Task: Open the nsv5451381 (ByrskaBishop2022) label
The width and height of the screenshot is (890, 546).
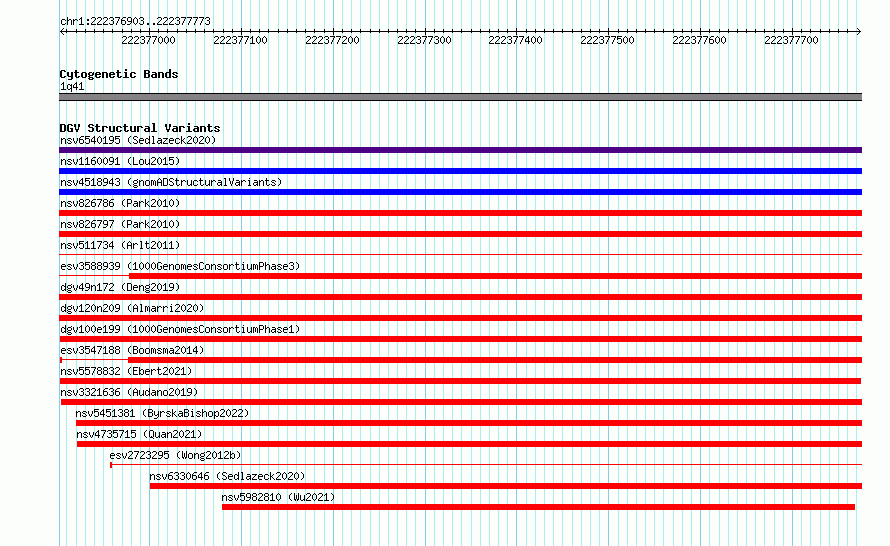Action: coord(162,413)
